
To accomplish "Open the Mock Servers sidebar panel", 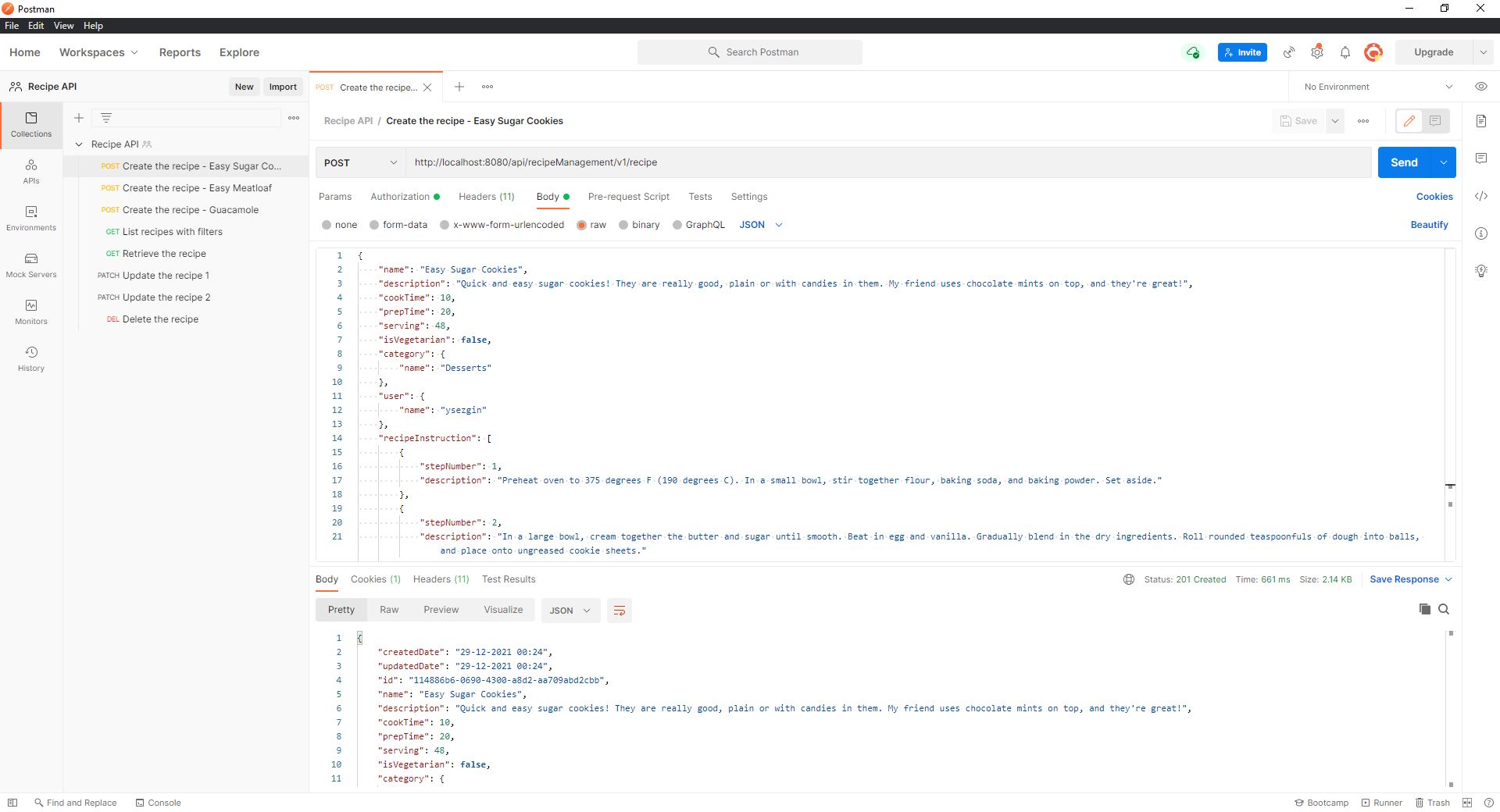I will pos(31,265).
